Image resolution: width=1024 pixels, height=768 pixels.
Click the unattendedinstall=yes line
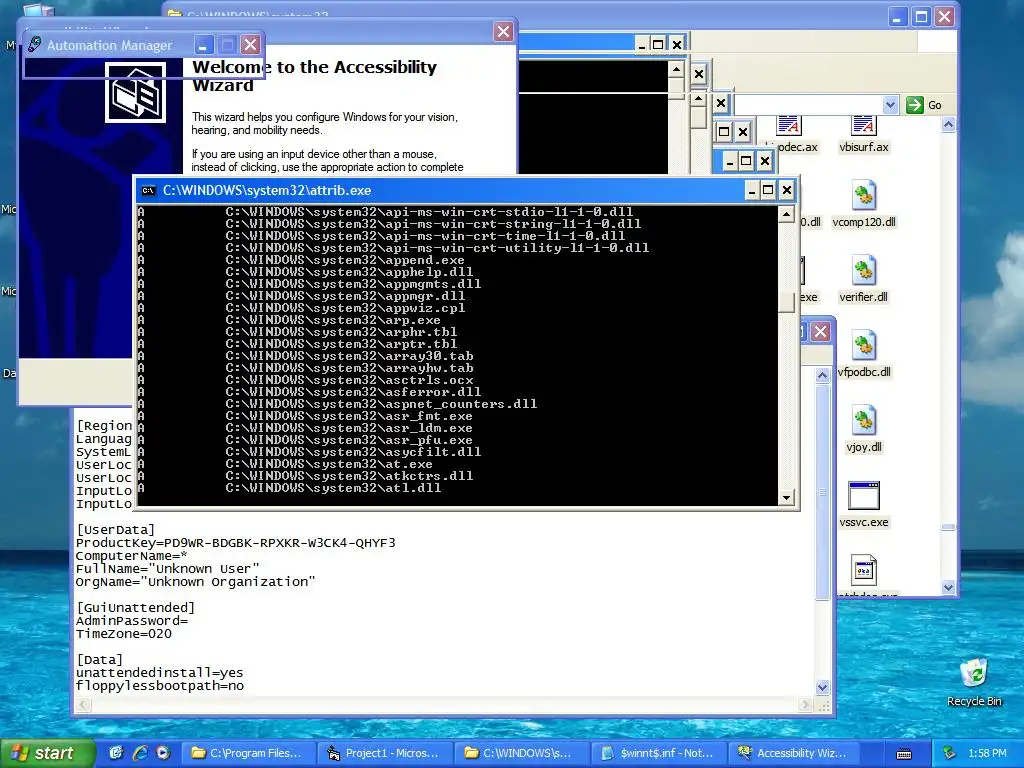159,673
